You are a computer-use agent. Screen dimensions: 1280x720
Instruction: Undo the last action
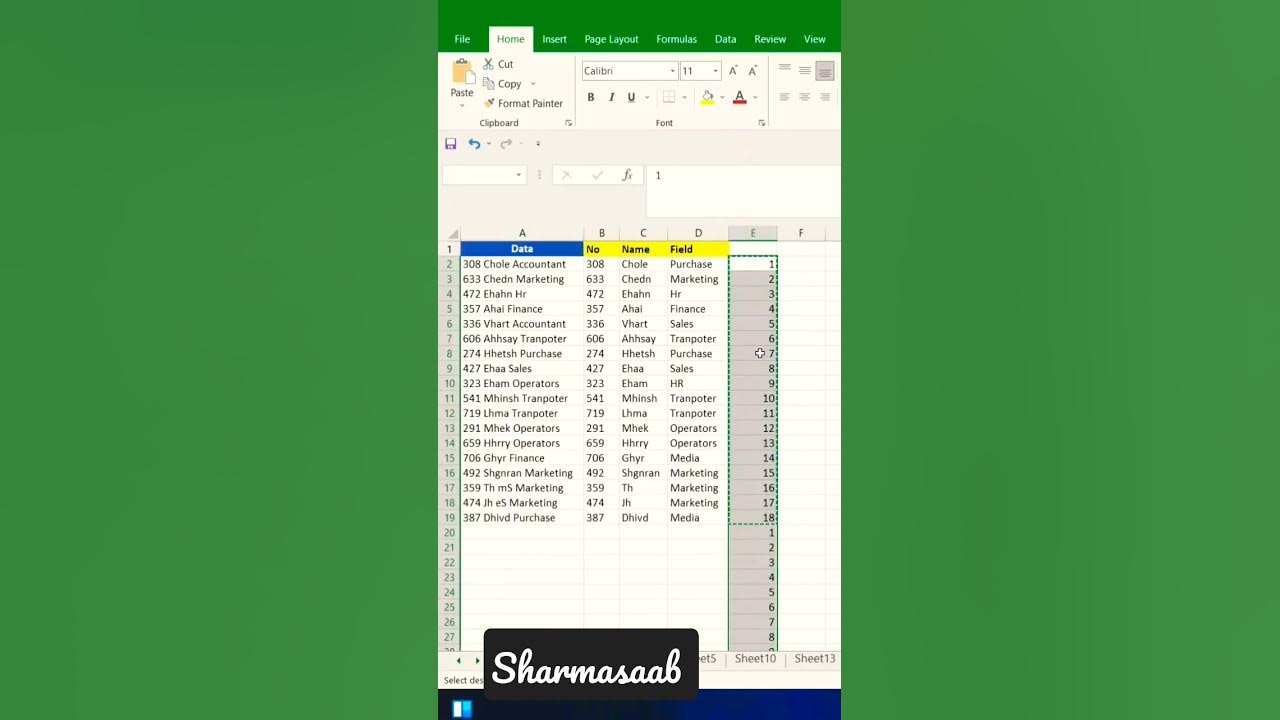[474, 144]
